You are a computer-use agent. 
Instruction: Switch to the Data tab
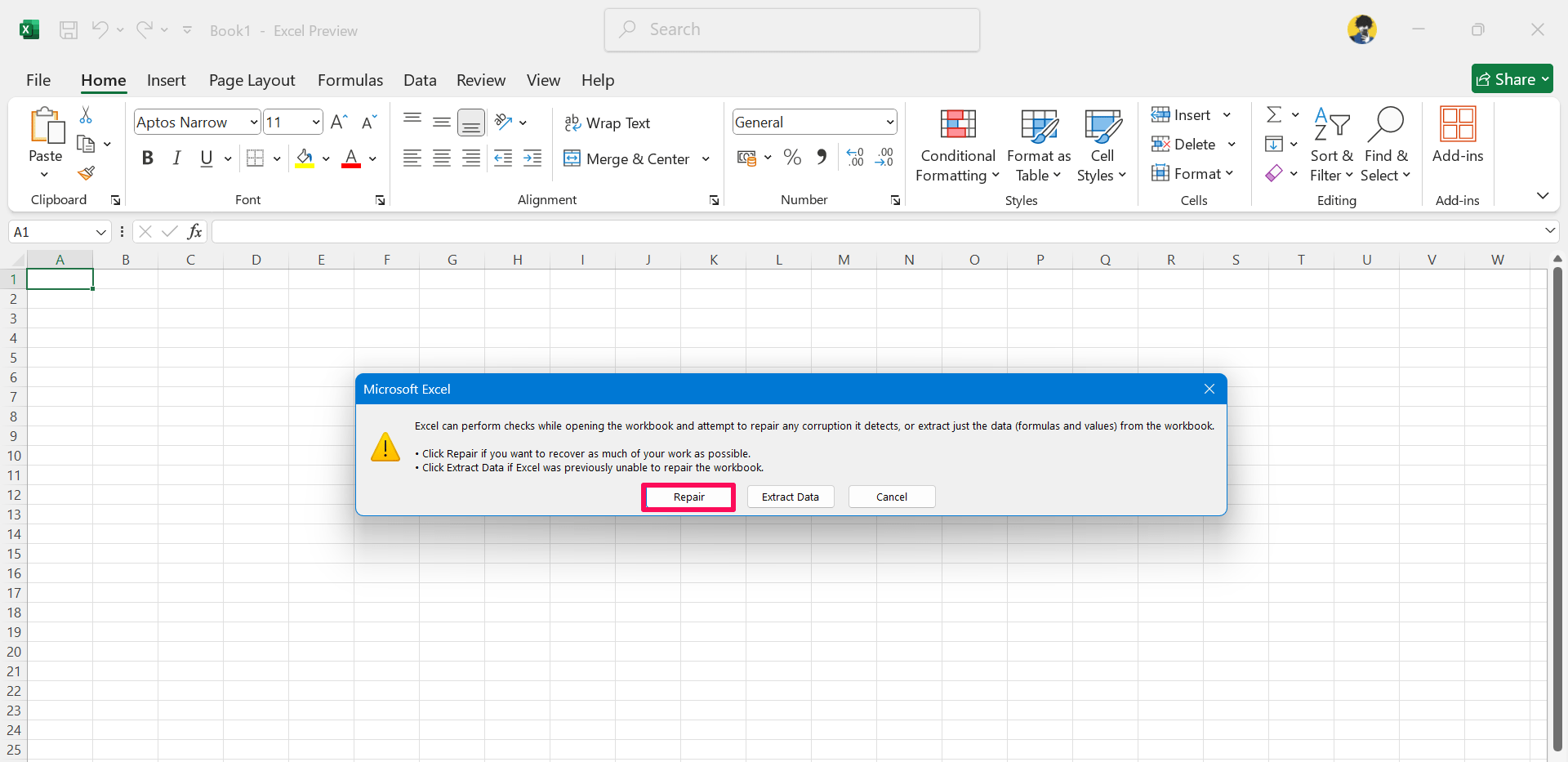click(x=420, y=80)
